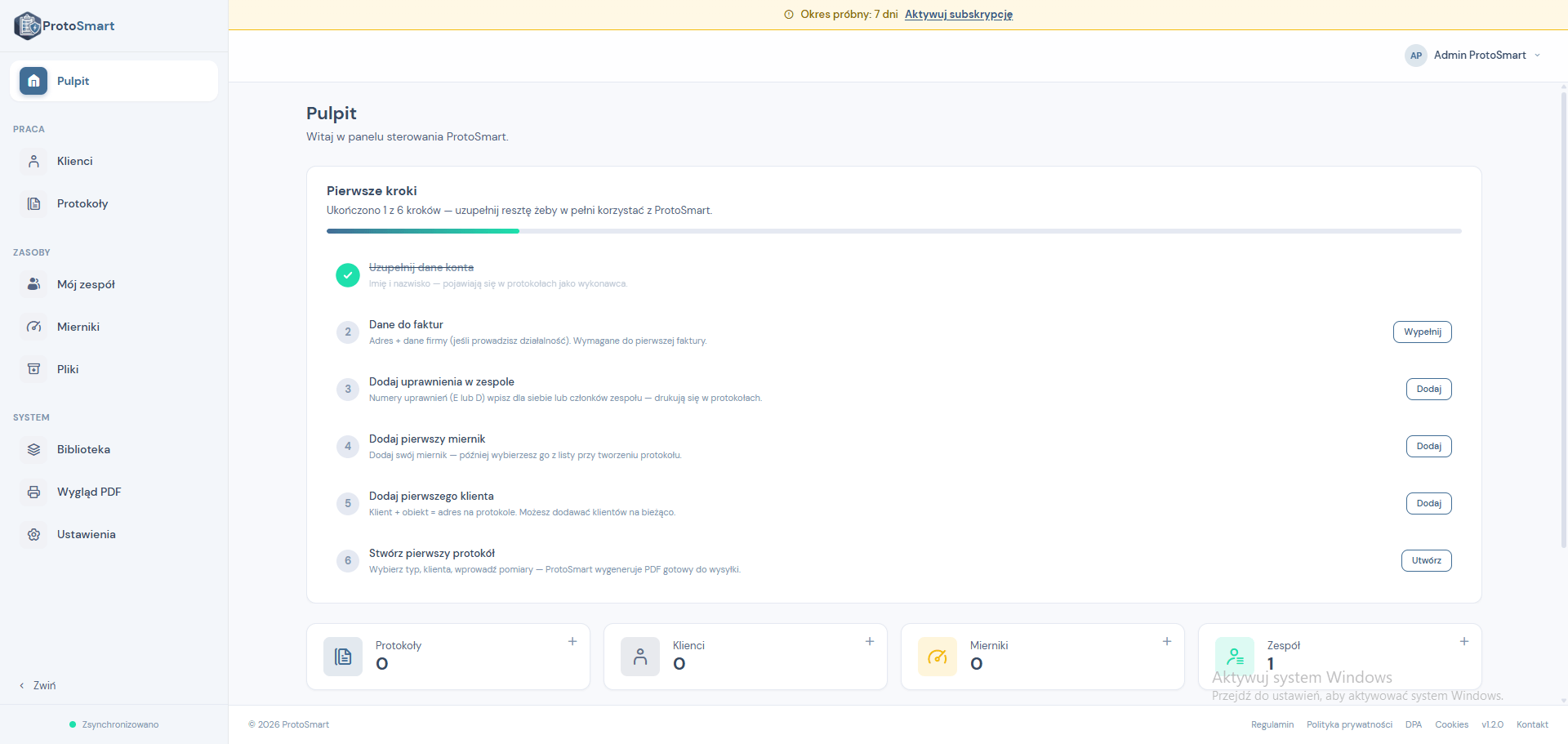This screenshot has height=744, width=1568.
Task: Click the AP user avatar
Action: pos(1416,56)
